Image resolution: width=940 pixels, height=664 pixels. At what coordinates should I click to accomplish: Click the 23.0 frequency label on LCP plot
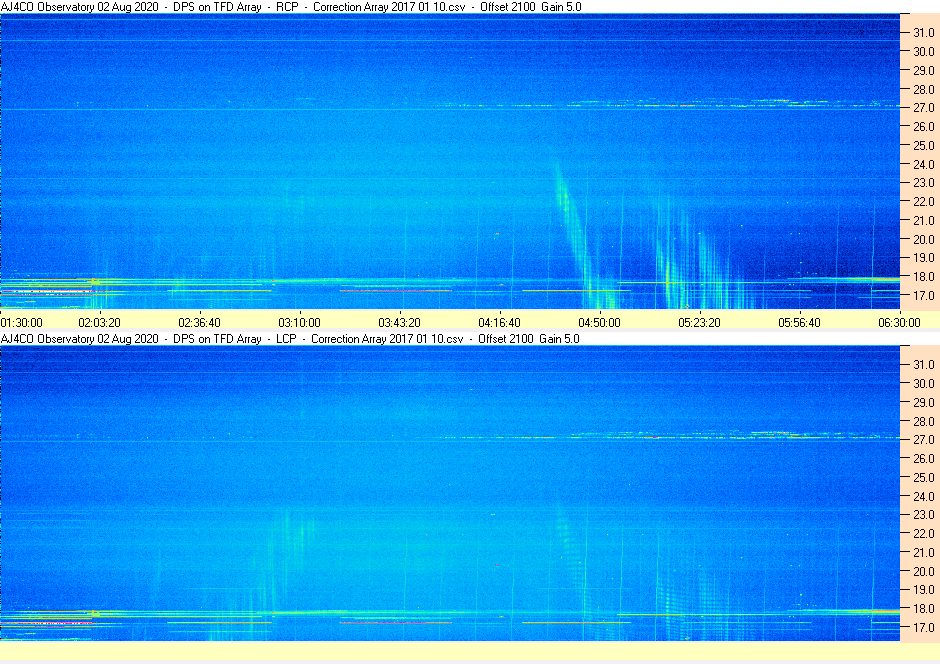click(x=923, y=515)
